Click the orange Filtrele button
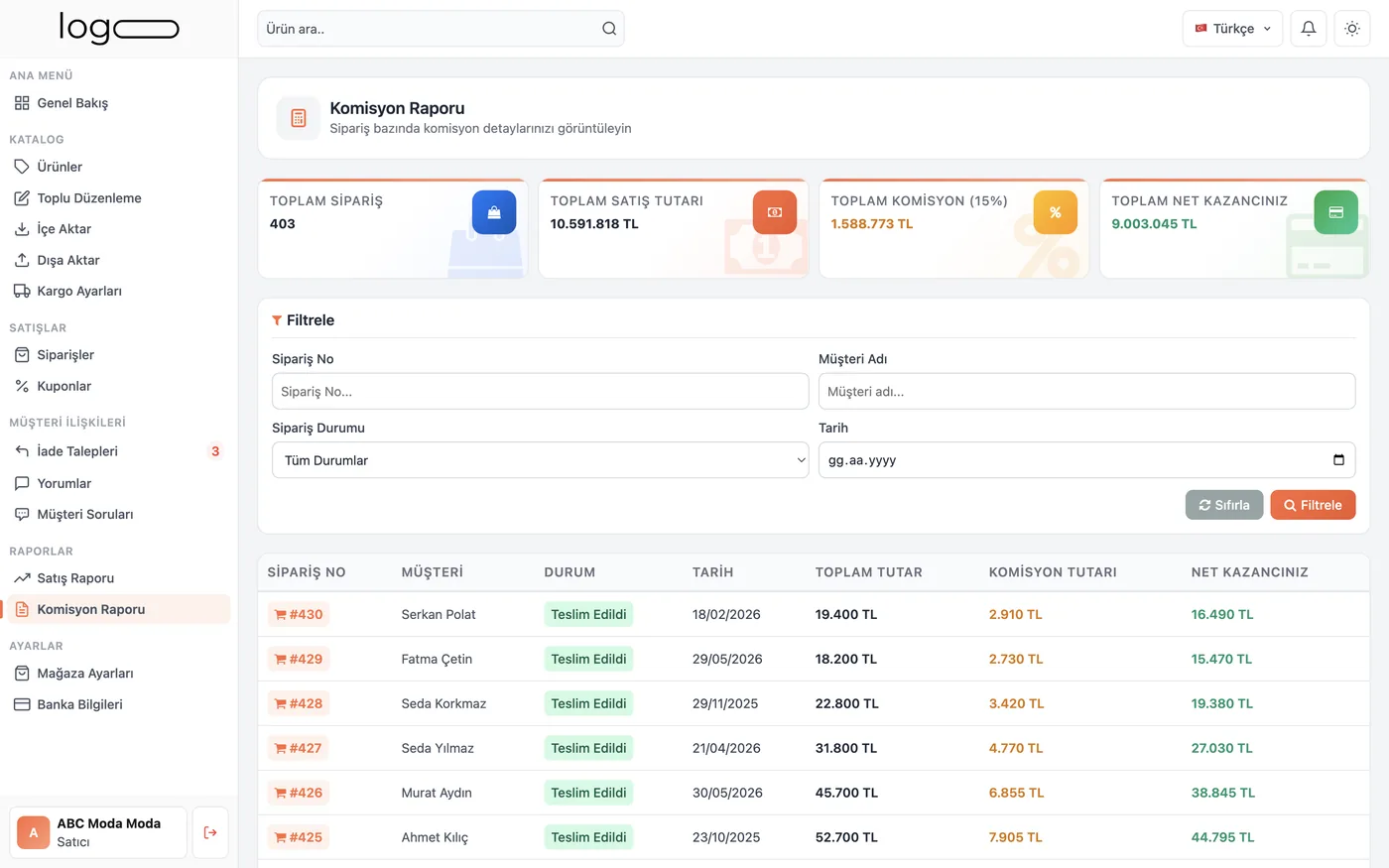The height and width of the screenshot is (868, 1389). tap(1313, 505)
